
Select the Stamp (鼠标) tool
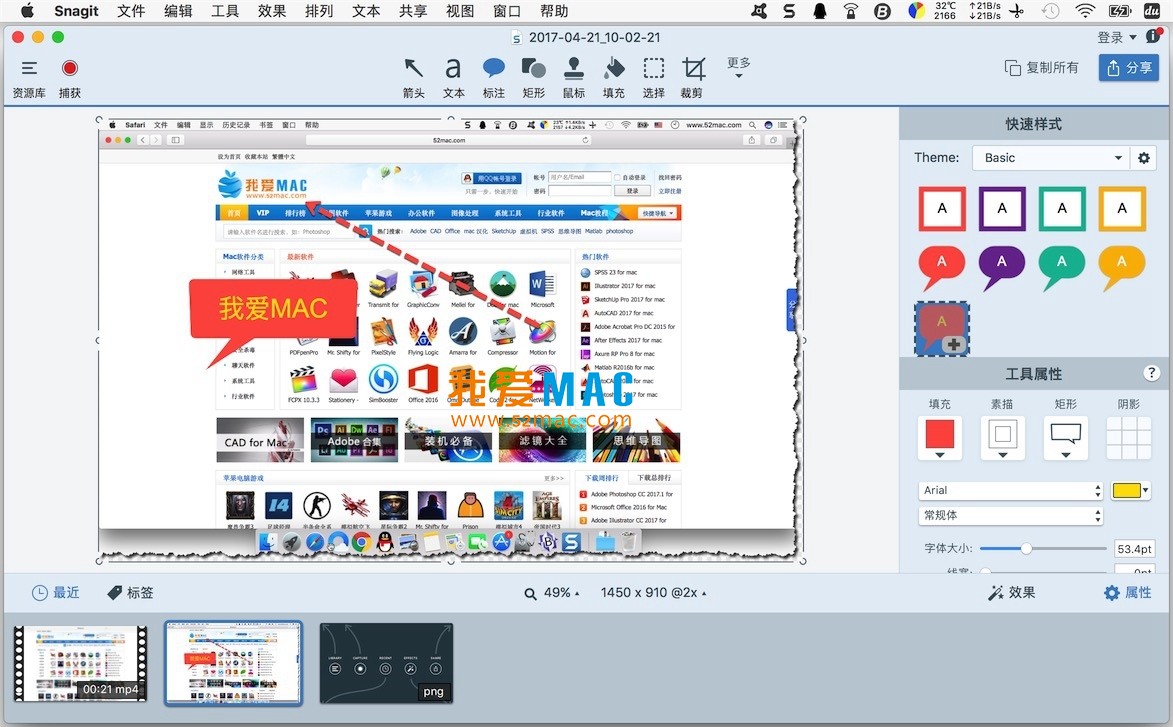[574, 79]
